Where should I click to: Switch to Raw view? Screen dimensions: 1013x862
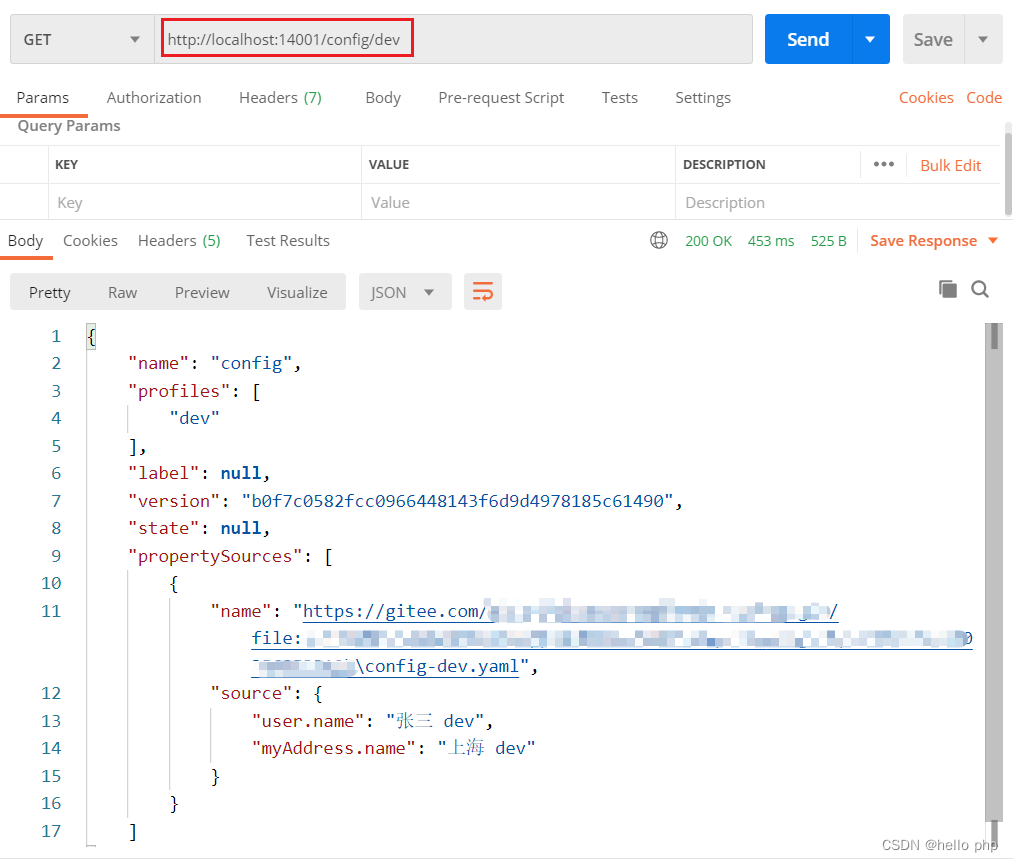[122, 292]
